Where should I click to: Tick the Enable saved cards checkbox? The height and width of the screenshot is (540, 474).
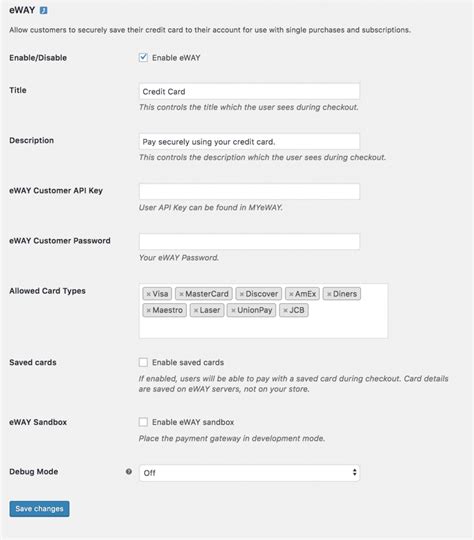pos(143,362)
